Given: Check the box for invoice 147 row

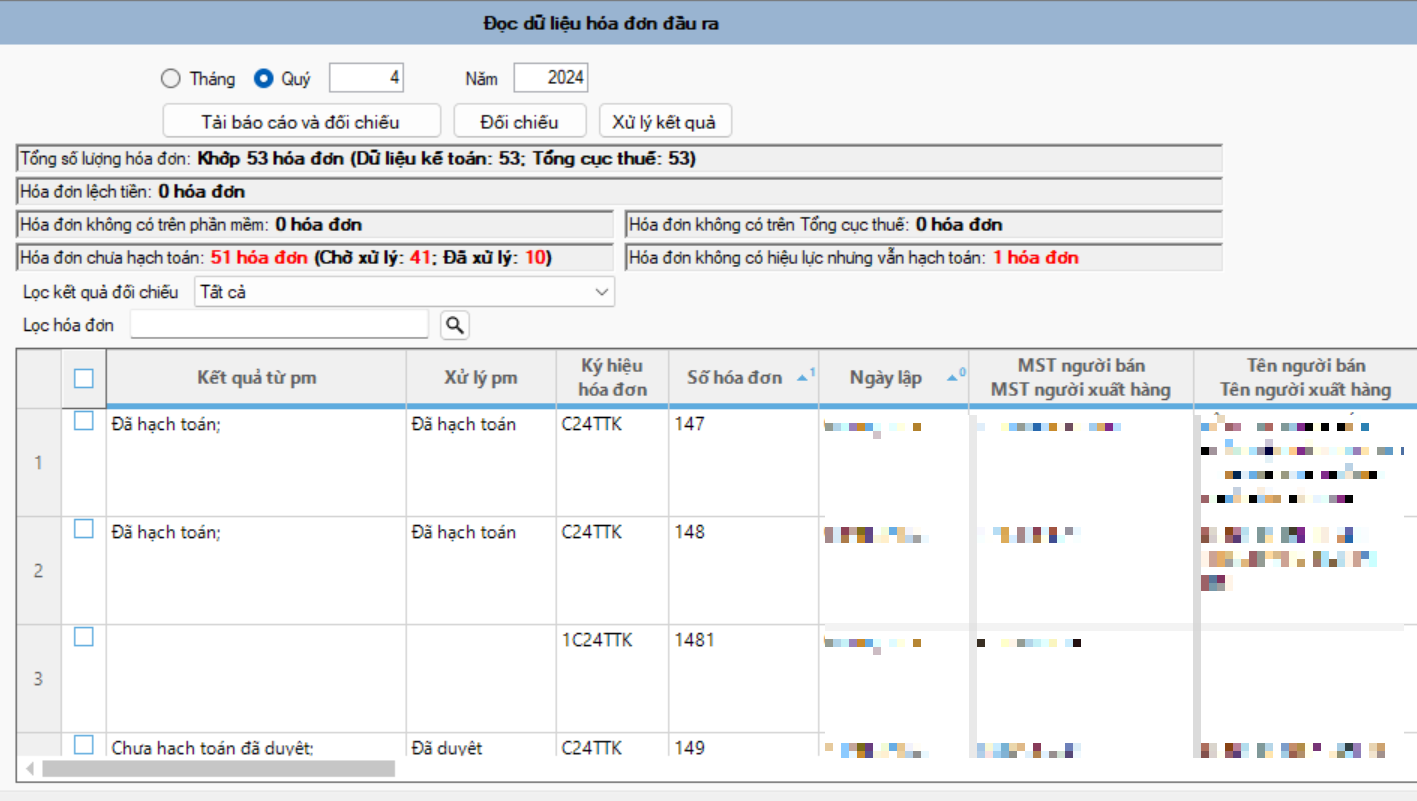Looking at the screenshot, I should pos(84,422).
